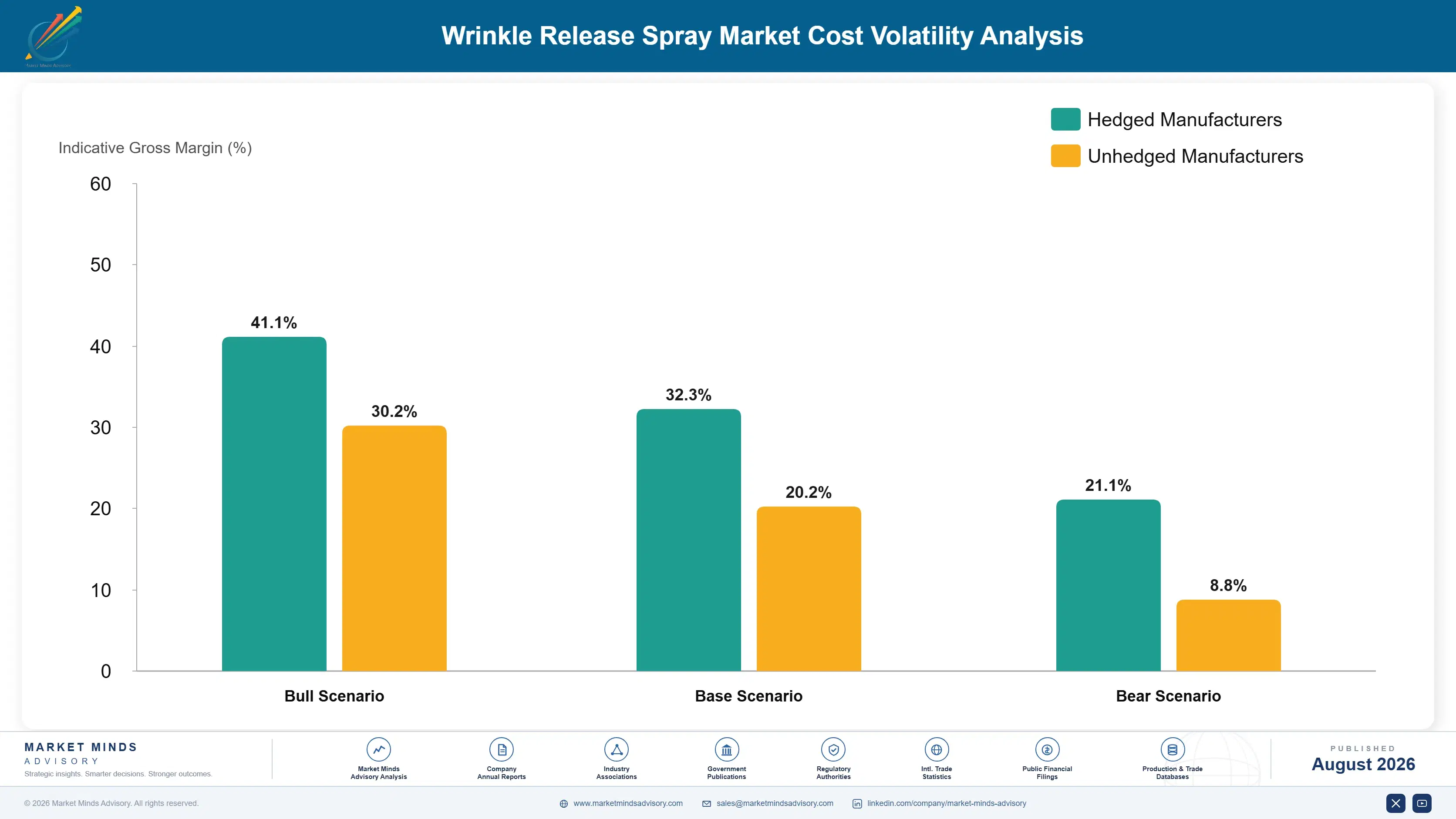
Task: Click the y-axis value 20
Action: (x=101, y=509)
